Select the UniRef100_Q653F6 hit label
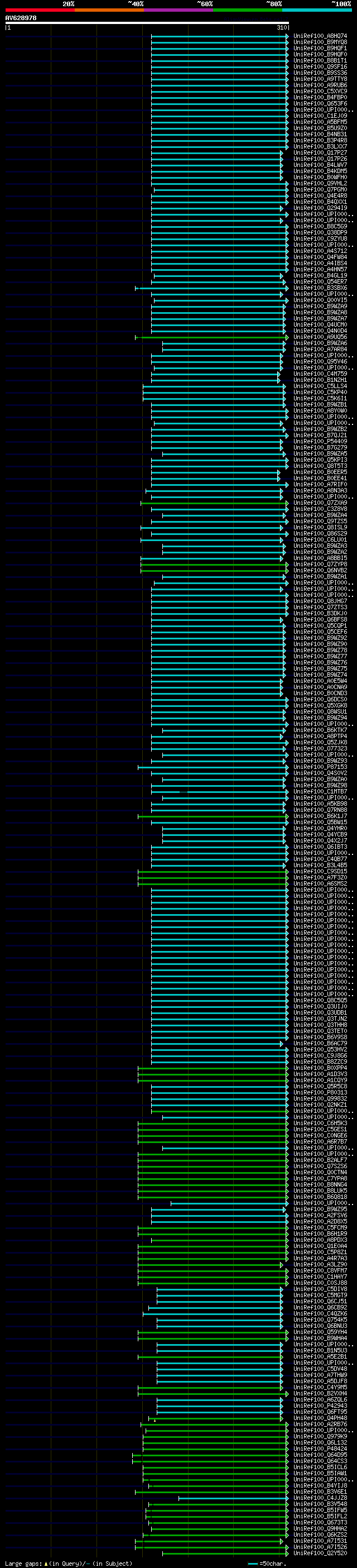The width and height of the screenshot is (357, 1568). click(x=321, y=103)
